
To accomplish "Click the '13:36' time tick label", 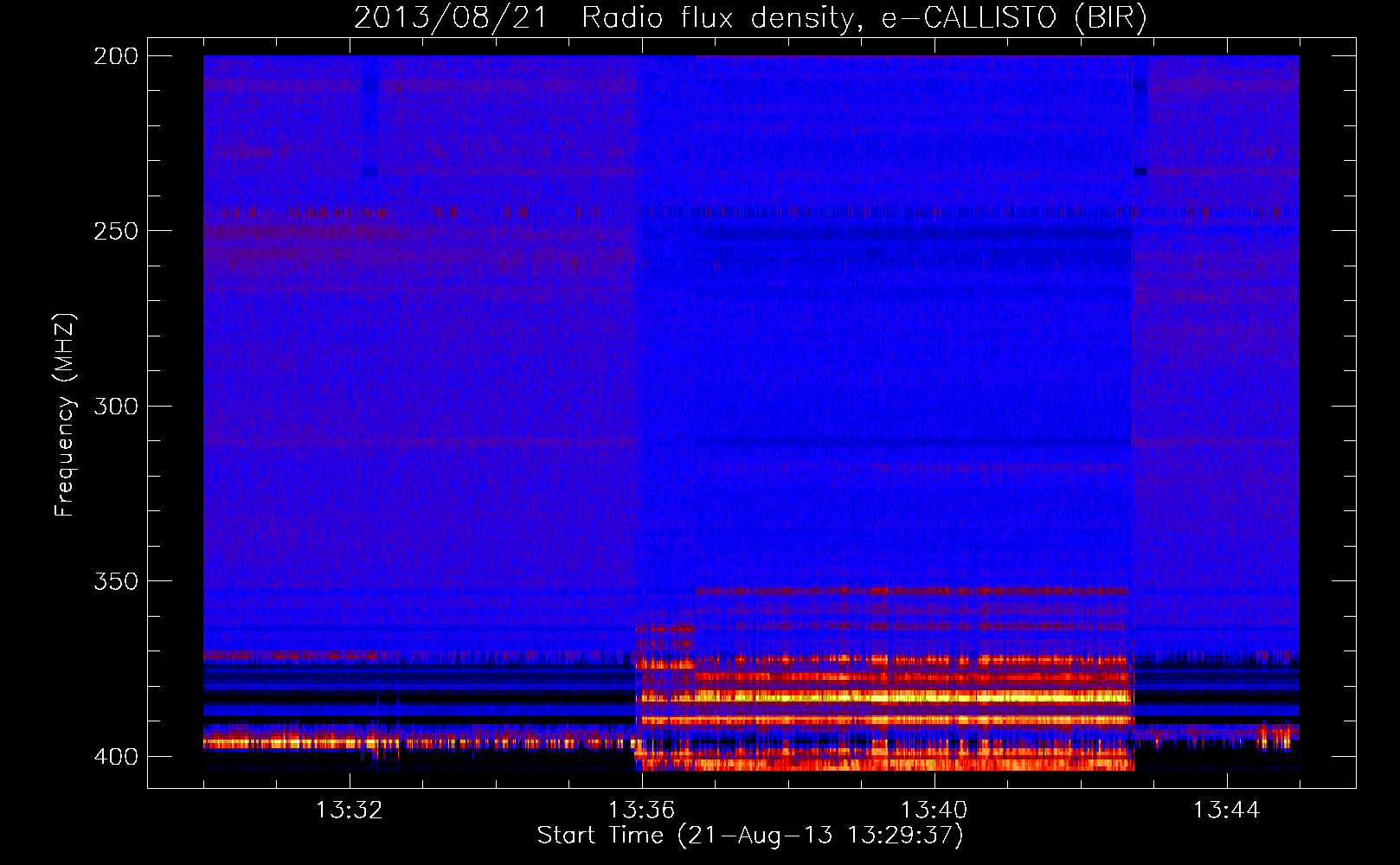I will (x=641, y=811).
